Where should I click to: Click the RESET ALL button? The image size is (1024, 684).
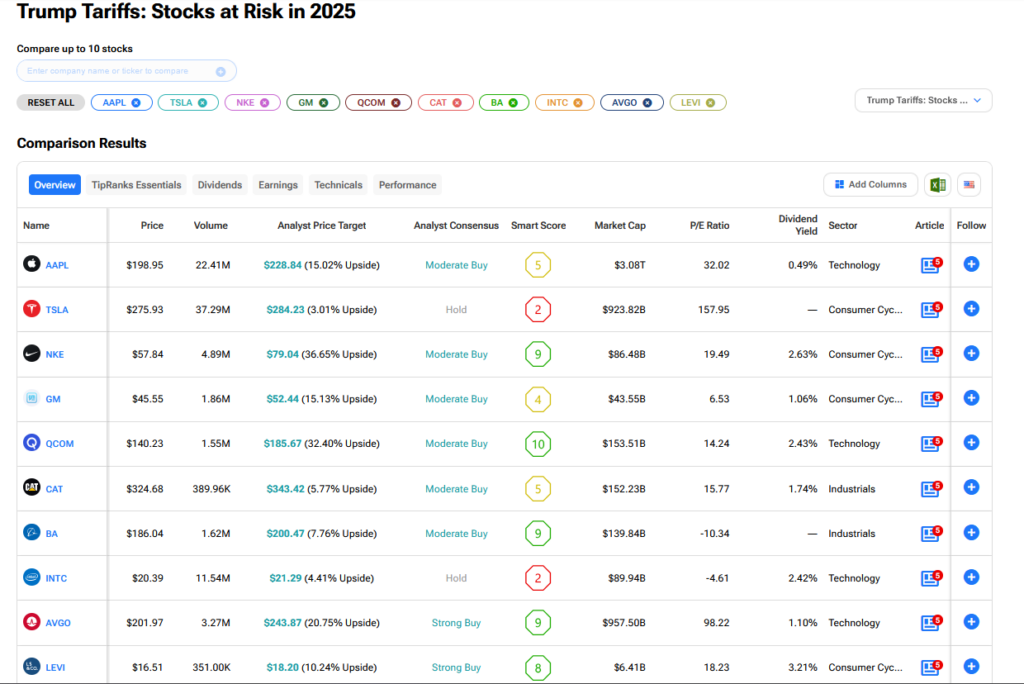[51, 103]
